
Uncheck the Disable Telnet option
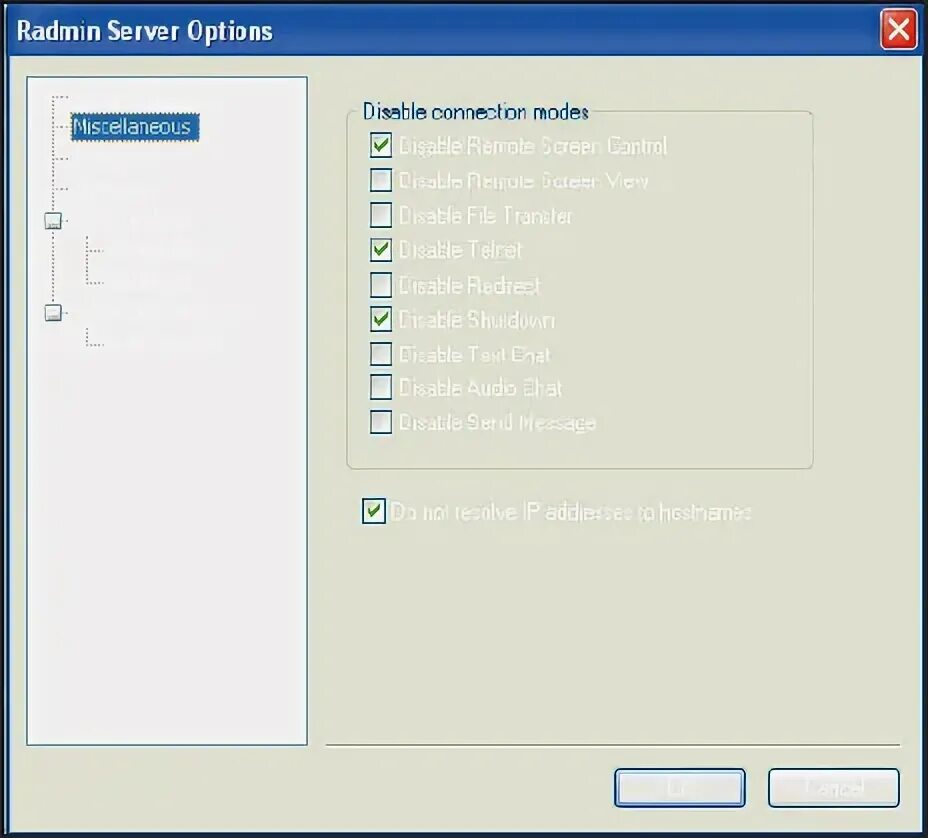pyautogui.click(x=381, y=250)
